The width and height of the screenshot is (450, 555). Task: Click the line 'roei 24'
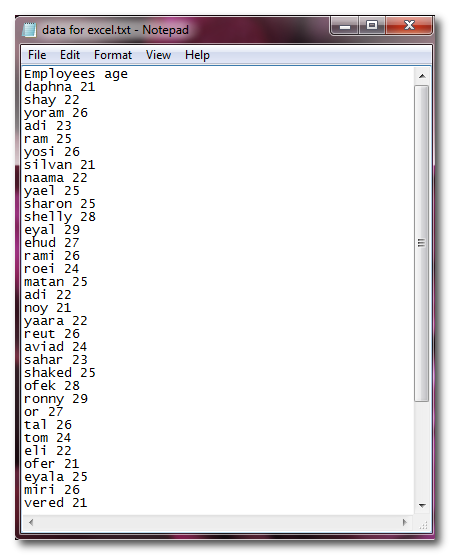point(52,269)
